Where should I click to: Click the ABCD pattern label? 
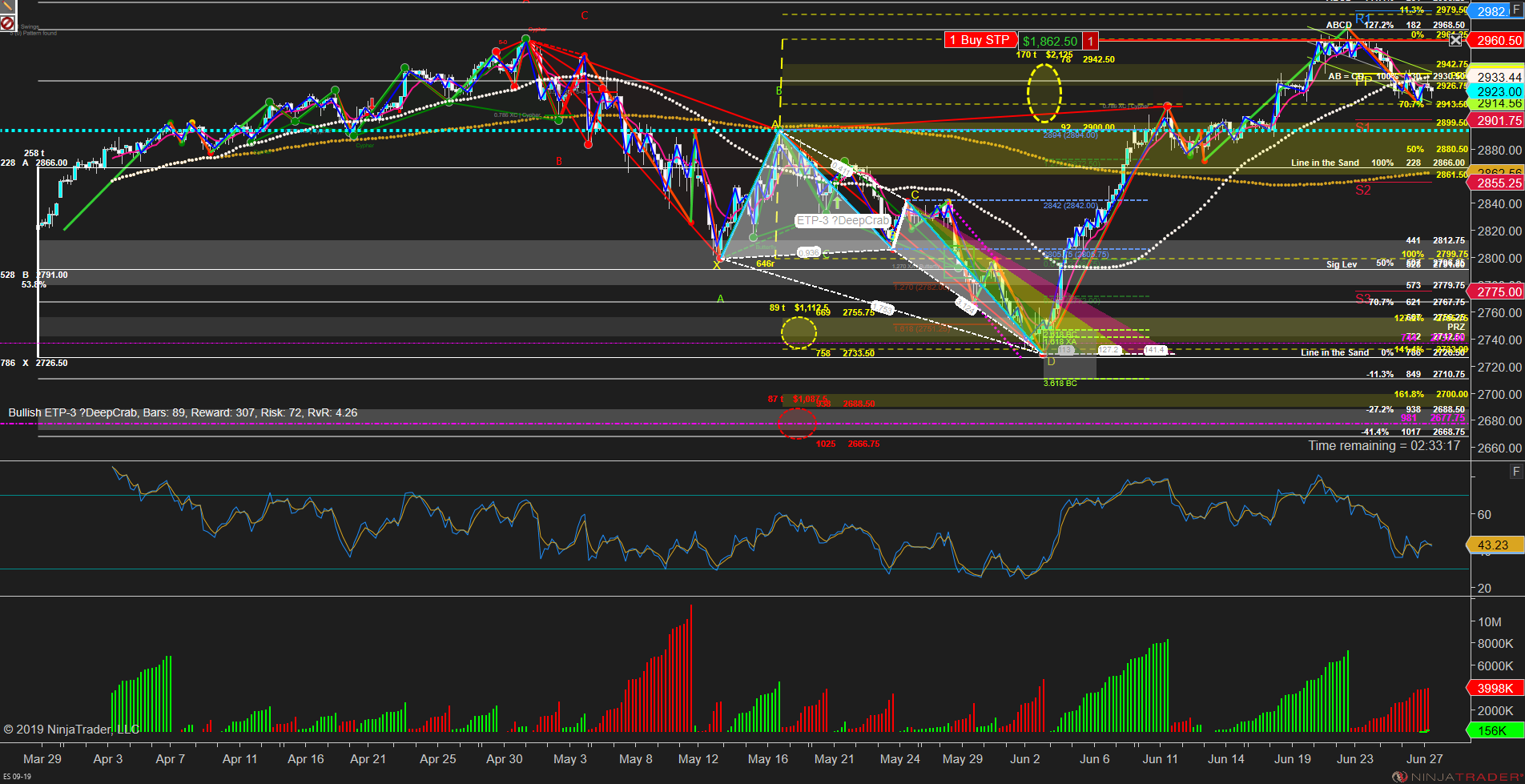click(1339, 25)
